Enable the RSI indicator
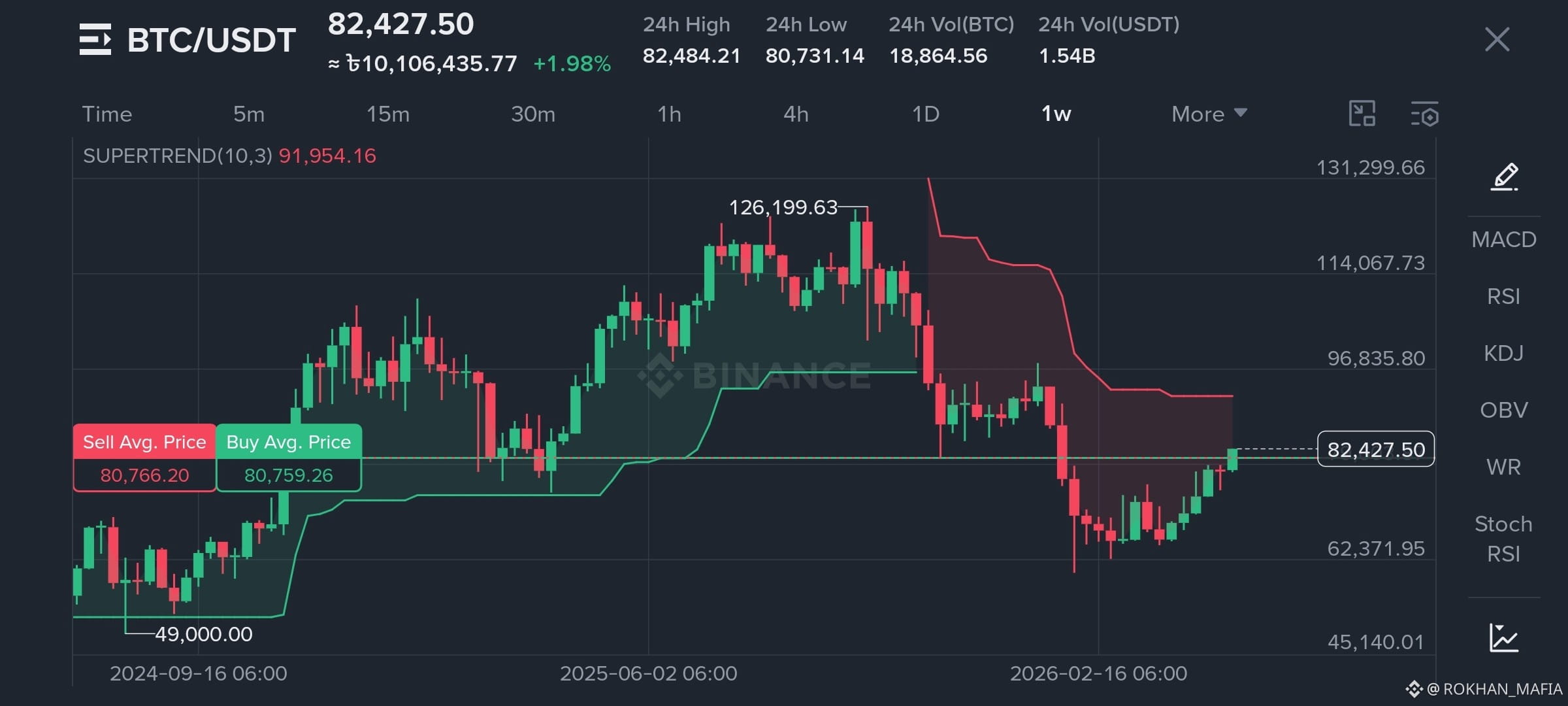 1504,296
